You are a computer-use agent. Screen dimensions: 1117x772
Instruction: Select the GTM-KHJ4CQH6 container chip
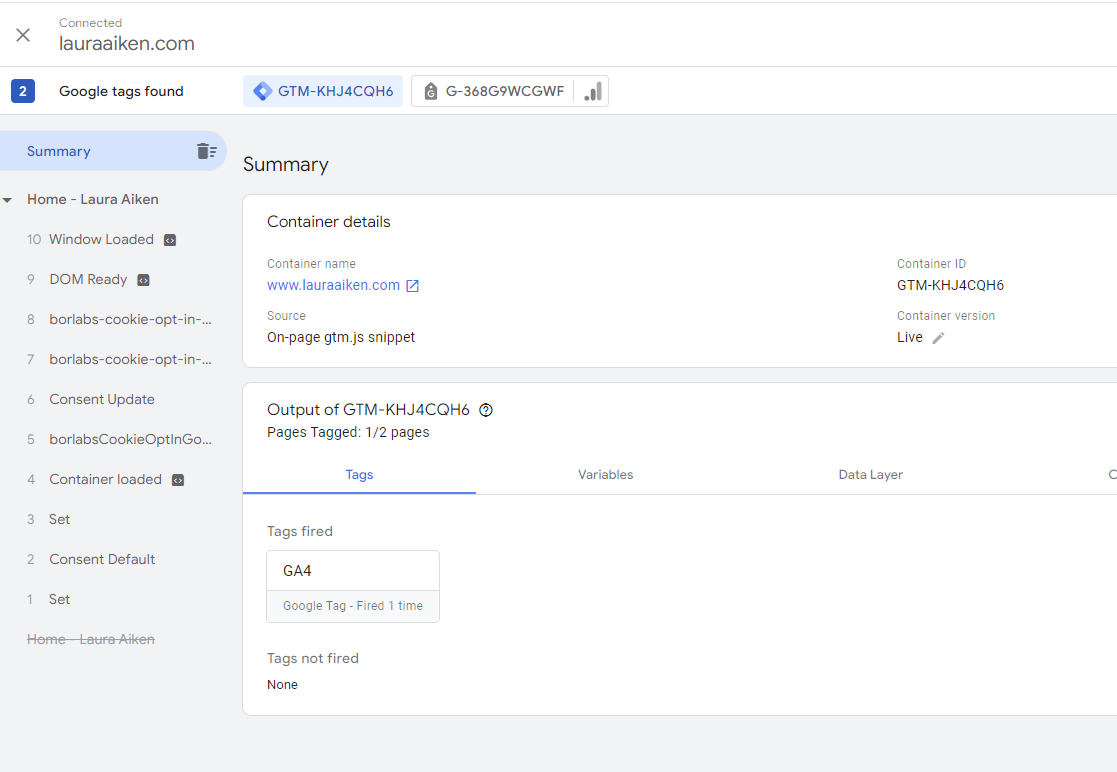coord(323,91)
